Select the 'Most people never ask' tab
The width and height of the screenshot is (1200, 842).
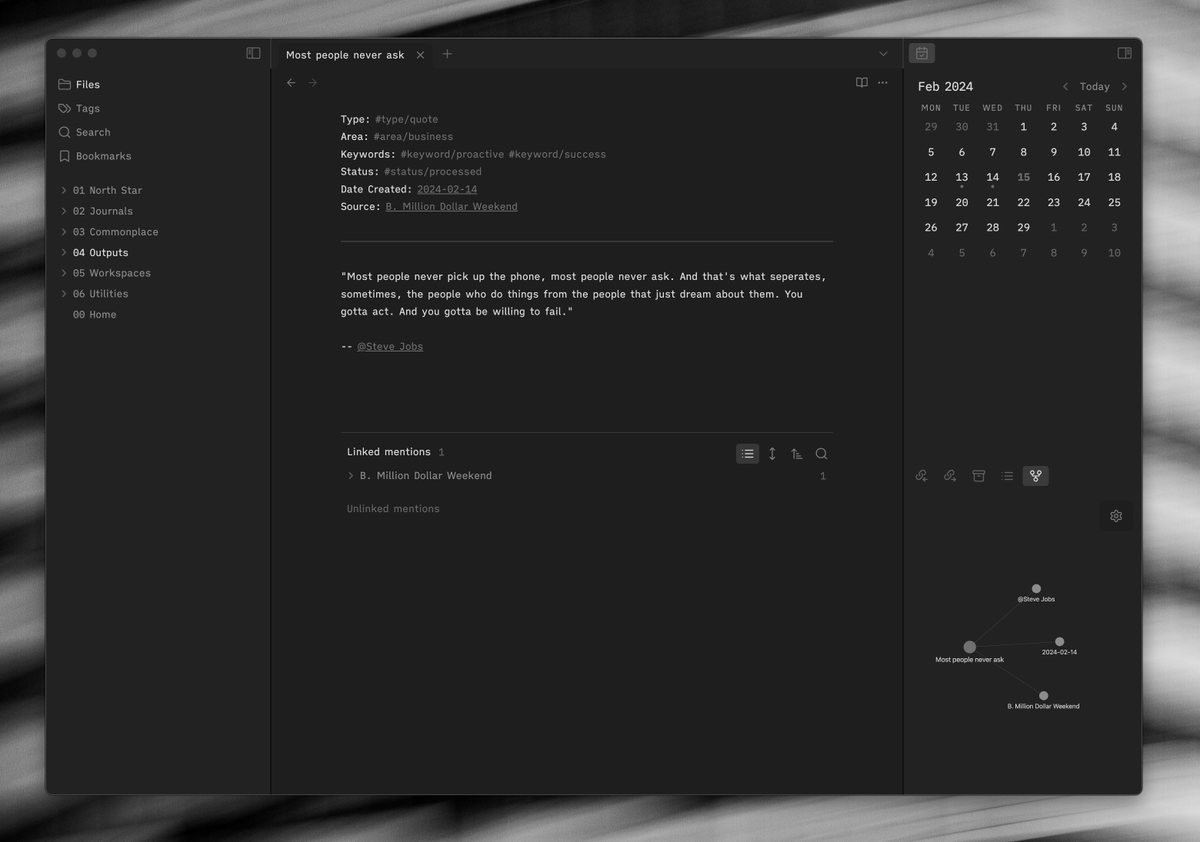tap(345, 55)
